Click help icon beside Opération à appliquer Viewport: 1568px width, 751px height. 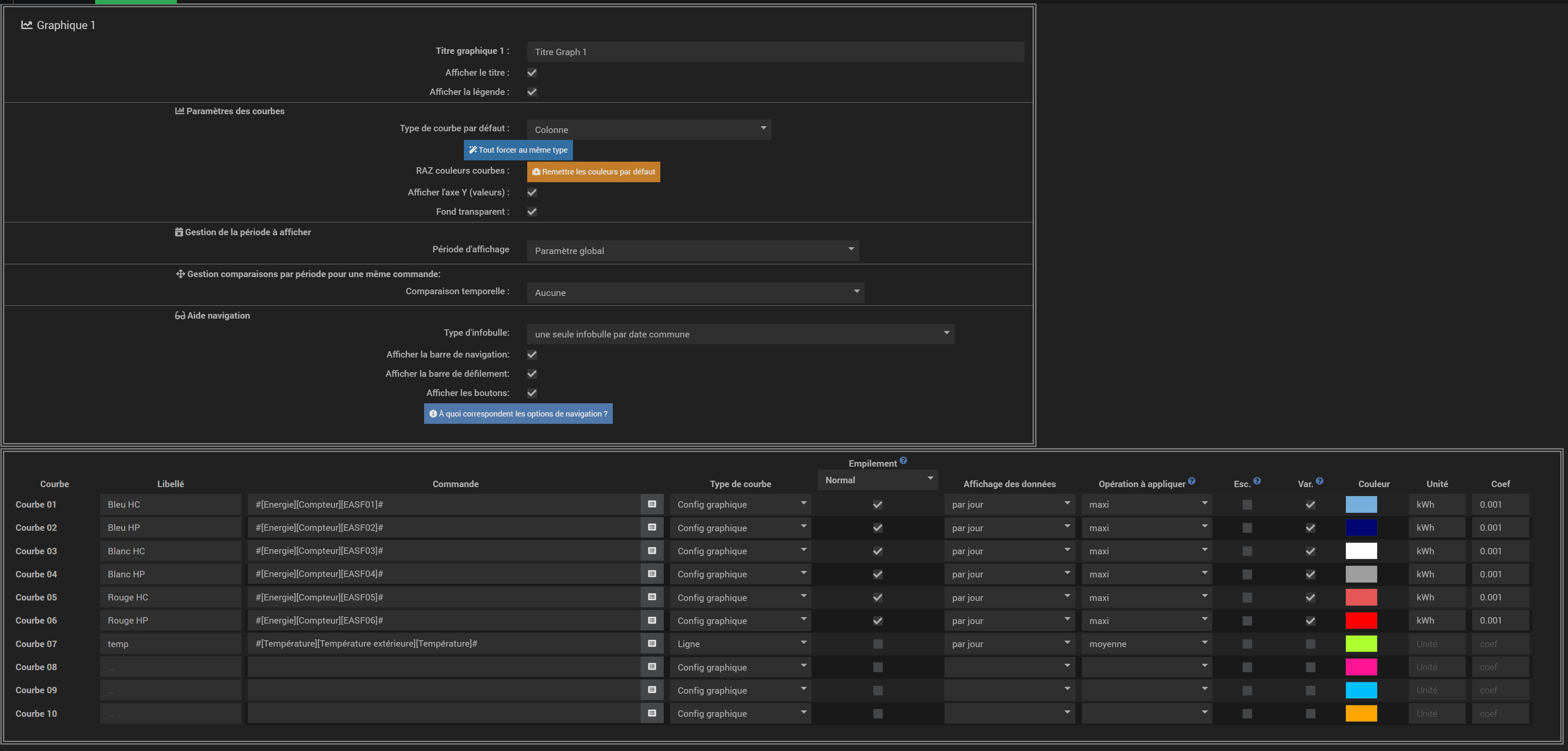tap(1191, 481)
